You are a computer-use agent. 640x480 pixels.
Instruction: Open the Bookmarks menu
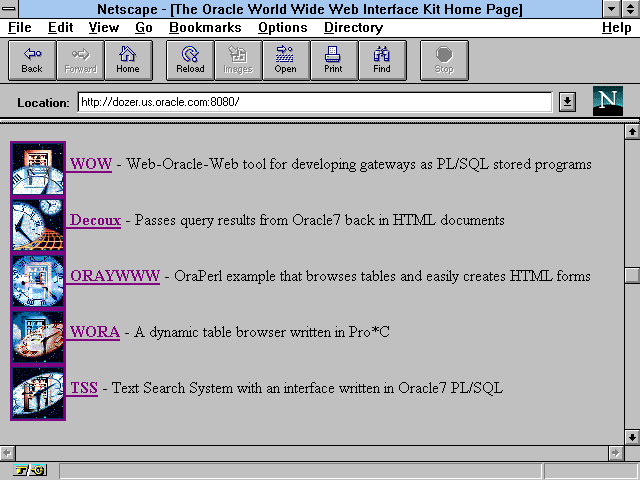203,28
